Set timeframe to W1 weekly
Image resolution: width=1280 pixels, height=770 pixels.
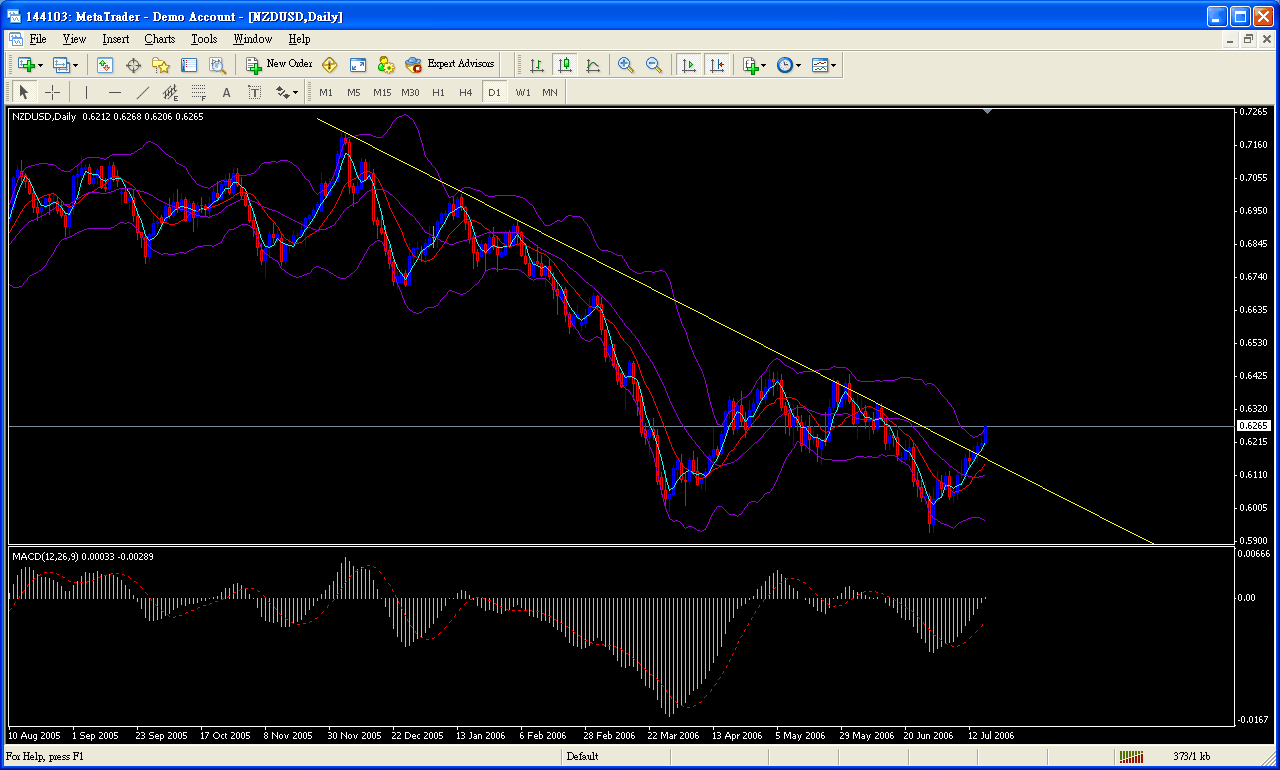pos(523,92)
